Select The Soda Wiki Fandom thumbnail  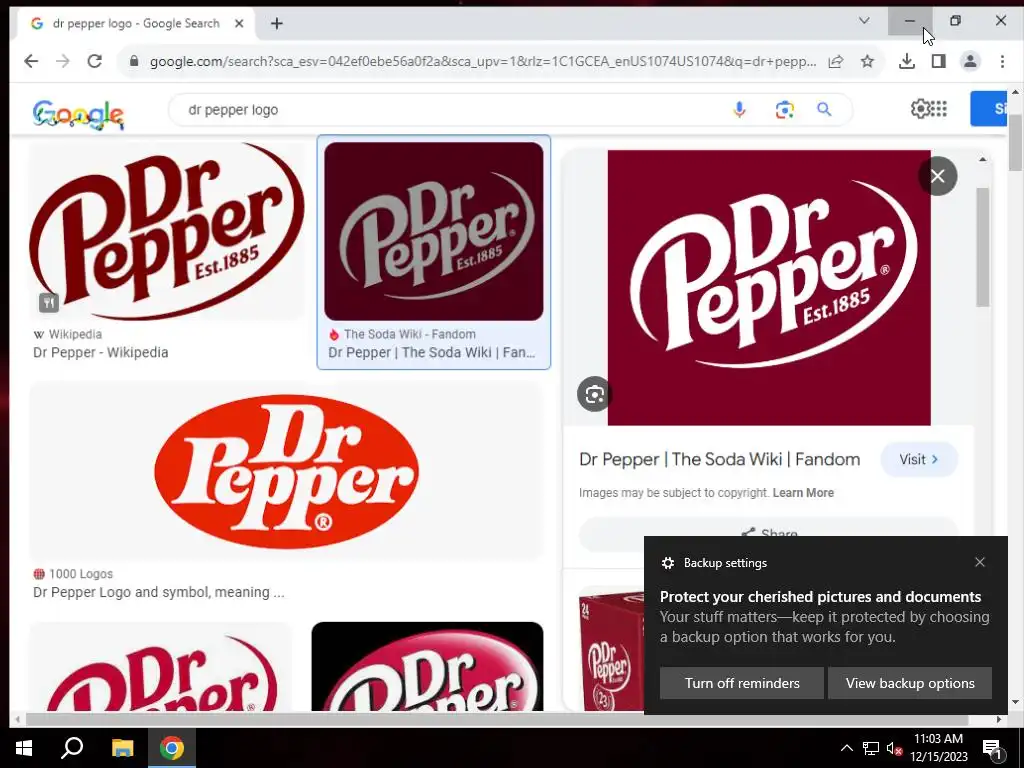pyautogui.click(x=434, y=231)
